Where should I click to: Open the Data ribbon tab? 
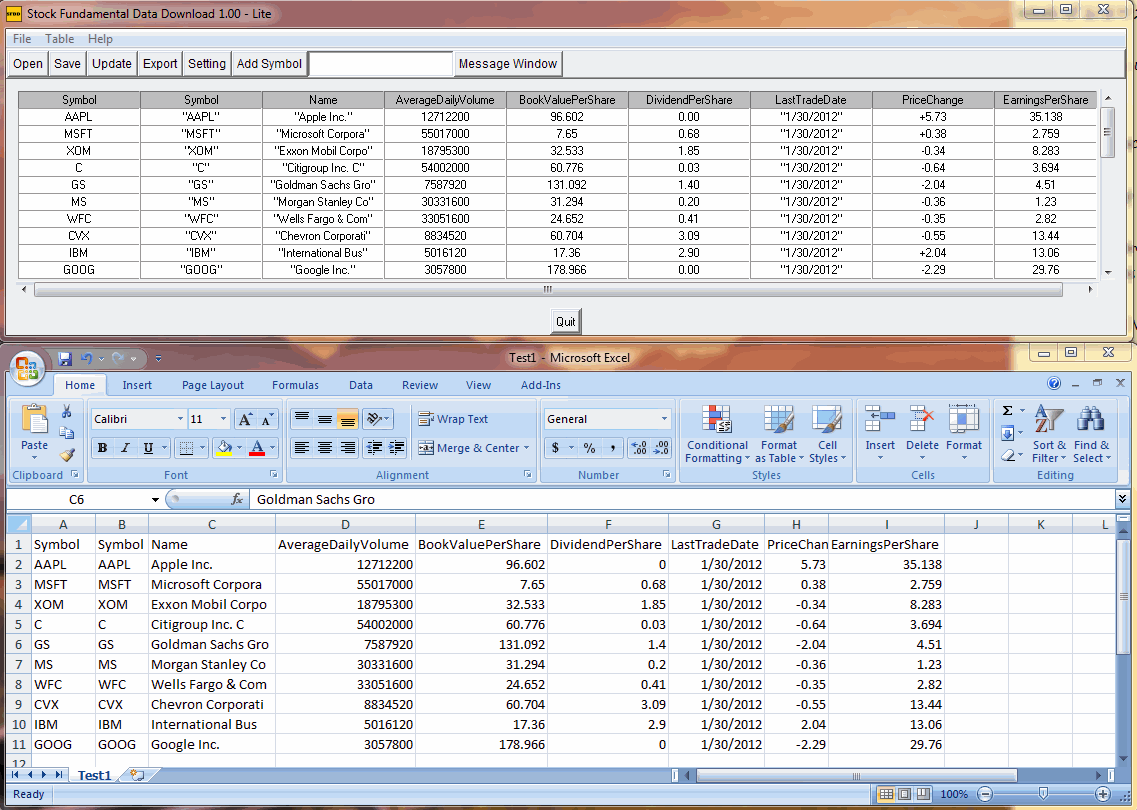point(360,385)
